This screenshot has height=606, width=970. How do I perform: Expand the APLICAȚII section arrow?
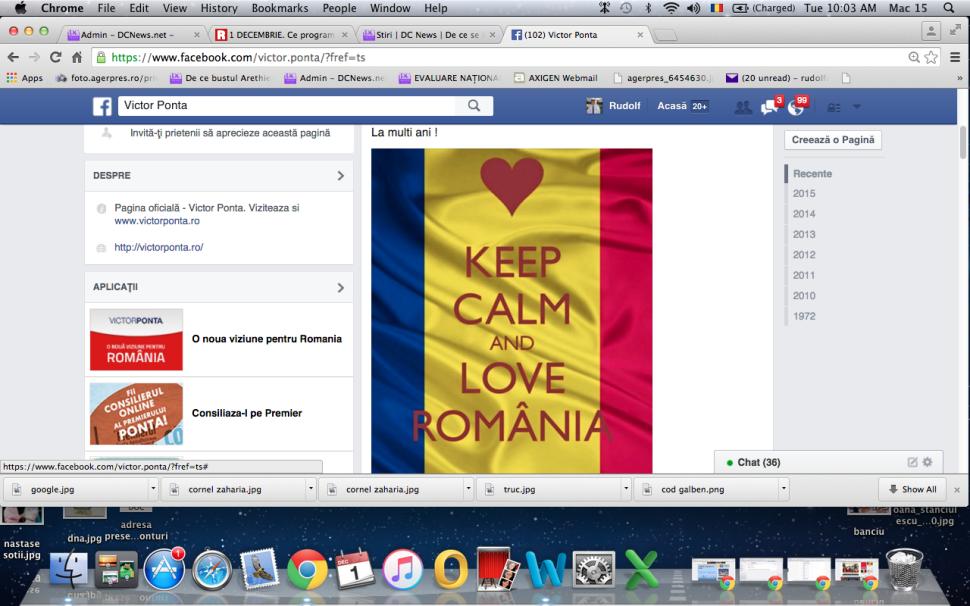[x=340, y=287]
